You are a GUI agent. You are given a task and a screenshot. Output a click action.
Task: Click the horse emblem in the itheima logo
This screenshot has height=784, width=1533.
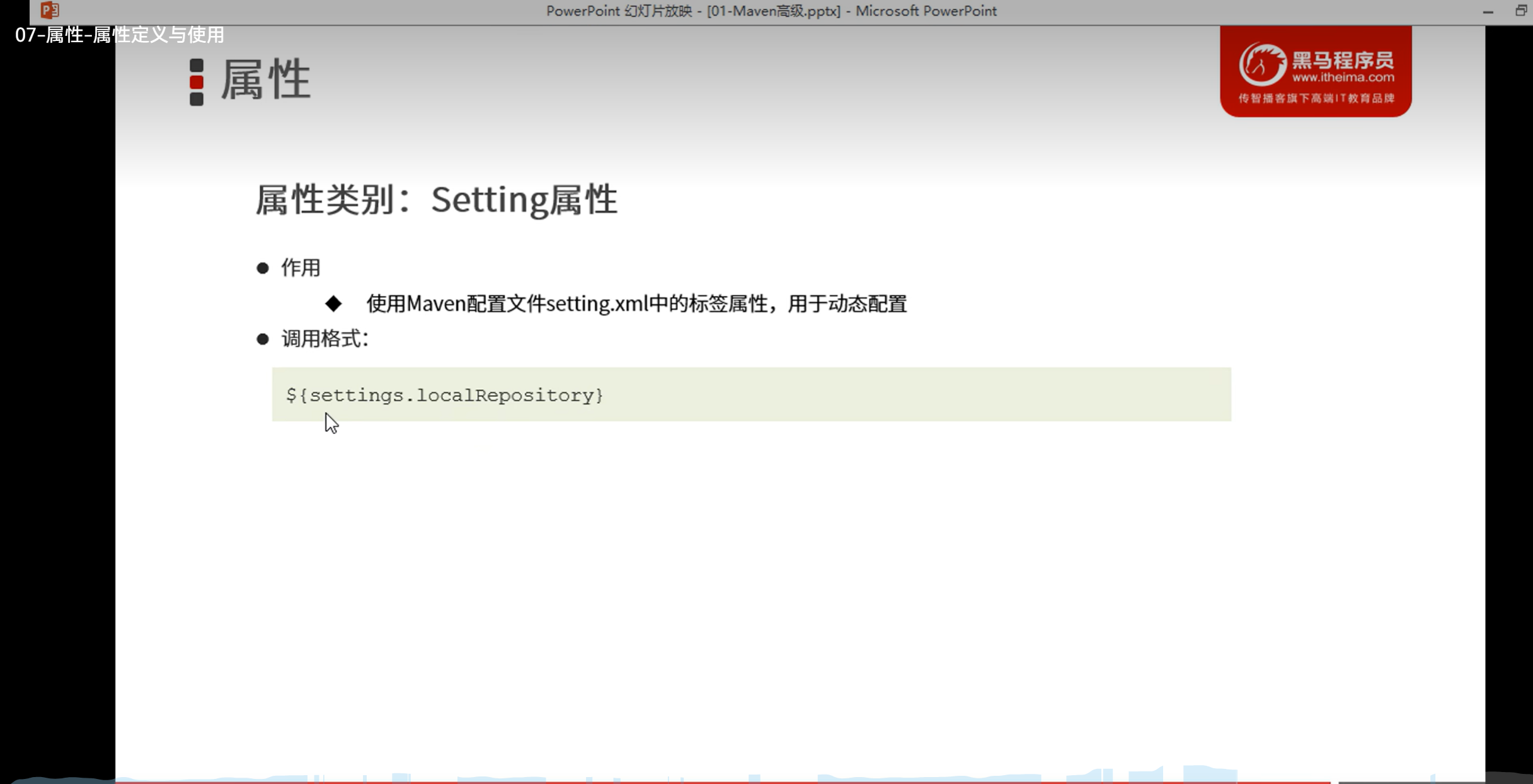[1261, 64]
